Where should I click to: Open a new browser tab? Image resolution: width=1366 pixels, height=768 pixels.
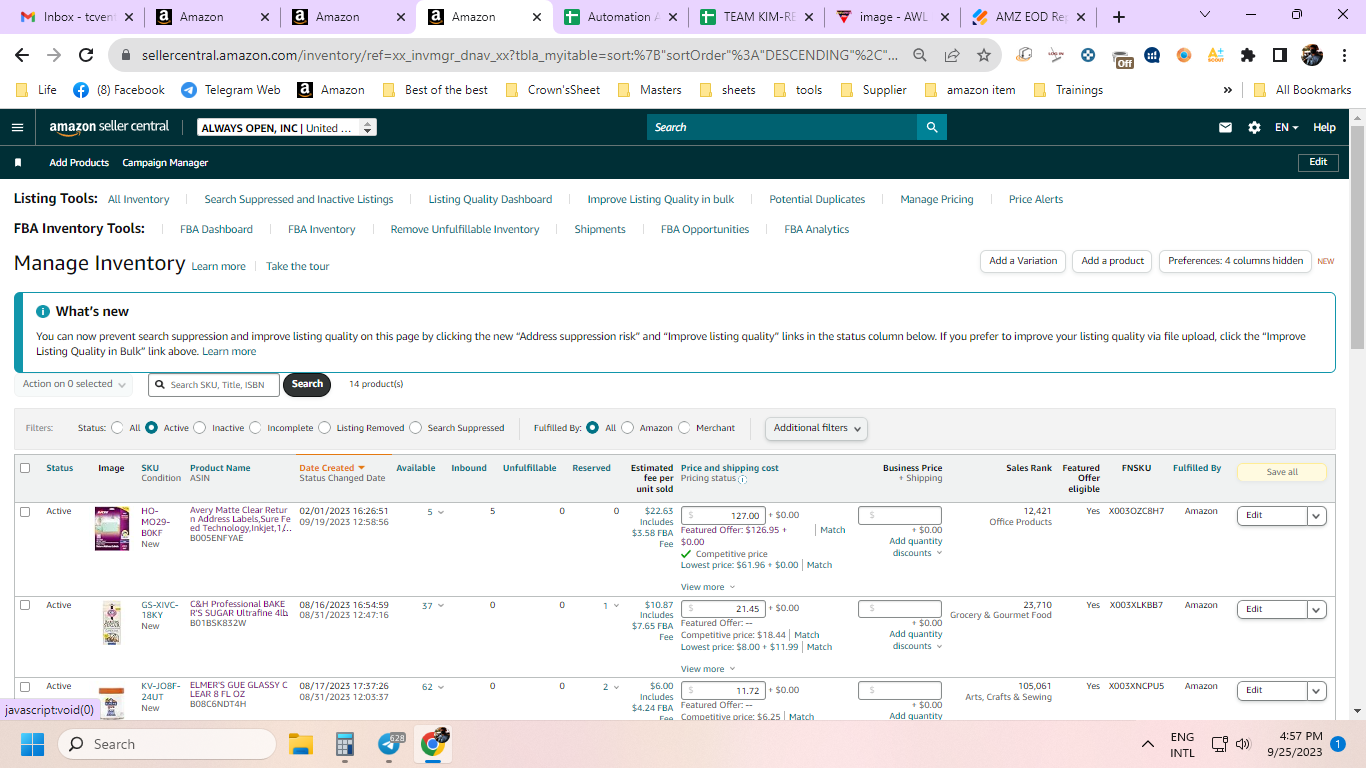[1119, 17]
